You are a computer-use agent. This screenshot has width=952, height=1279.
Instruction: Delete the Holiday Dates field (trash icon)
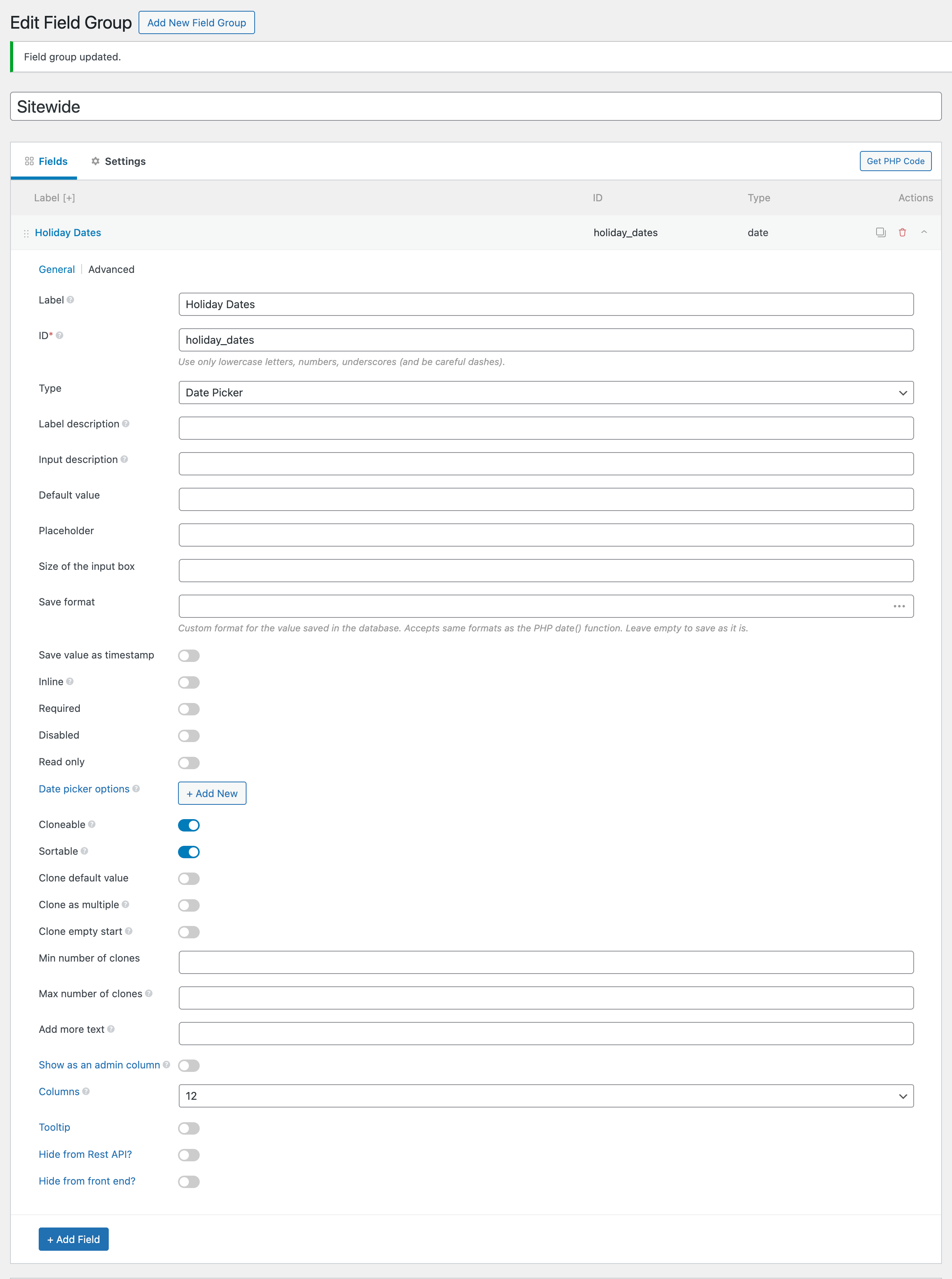click(902, 232)
